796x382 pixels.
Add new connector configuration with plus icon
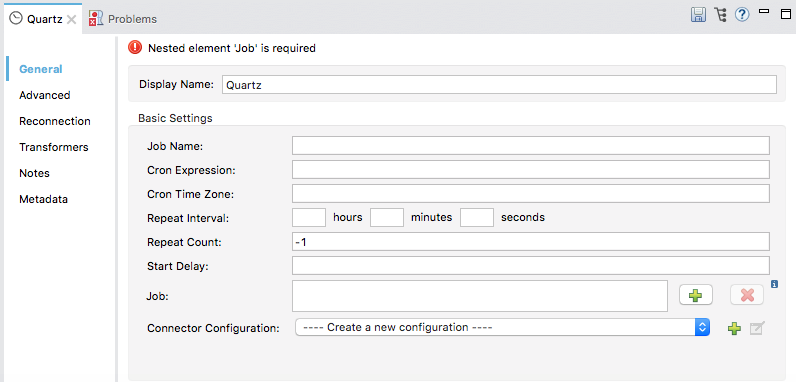click(734, 328)
